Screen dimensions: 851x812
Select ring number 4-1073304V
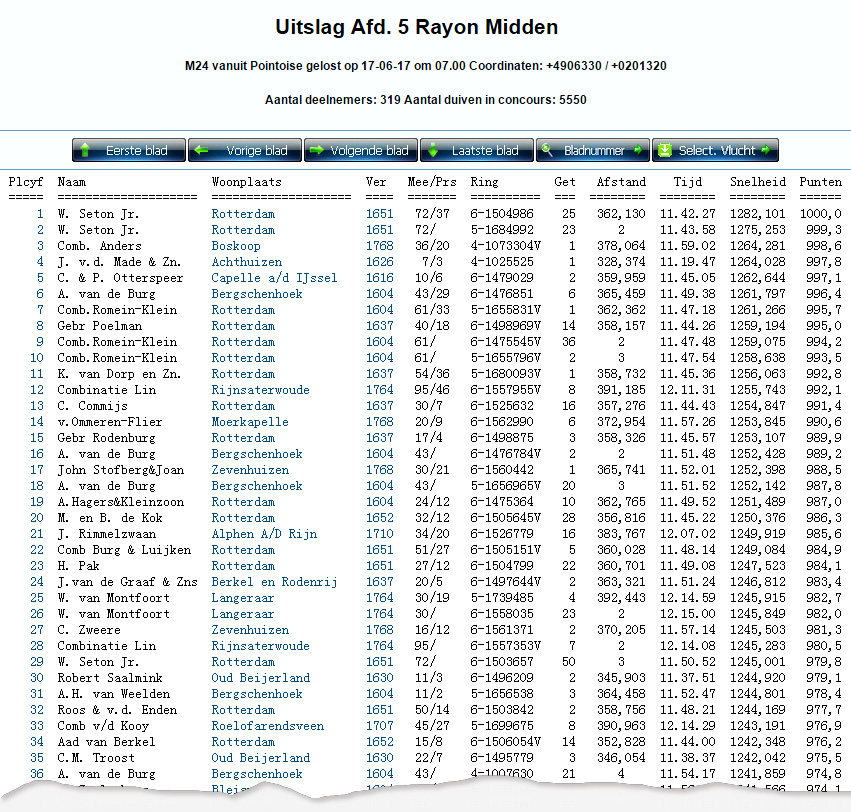[x=505, y=246]
